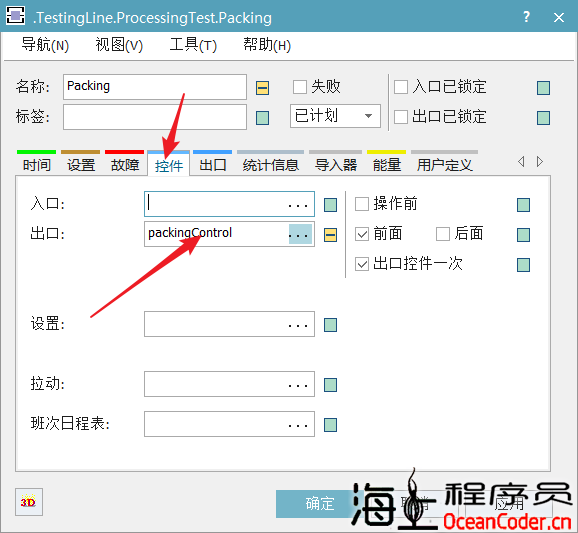Browse for 出口 control using the highlighted ellipsis
The width and height of the screenshot is (578, 533).
[300, 234]
